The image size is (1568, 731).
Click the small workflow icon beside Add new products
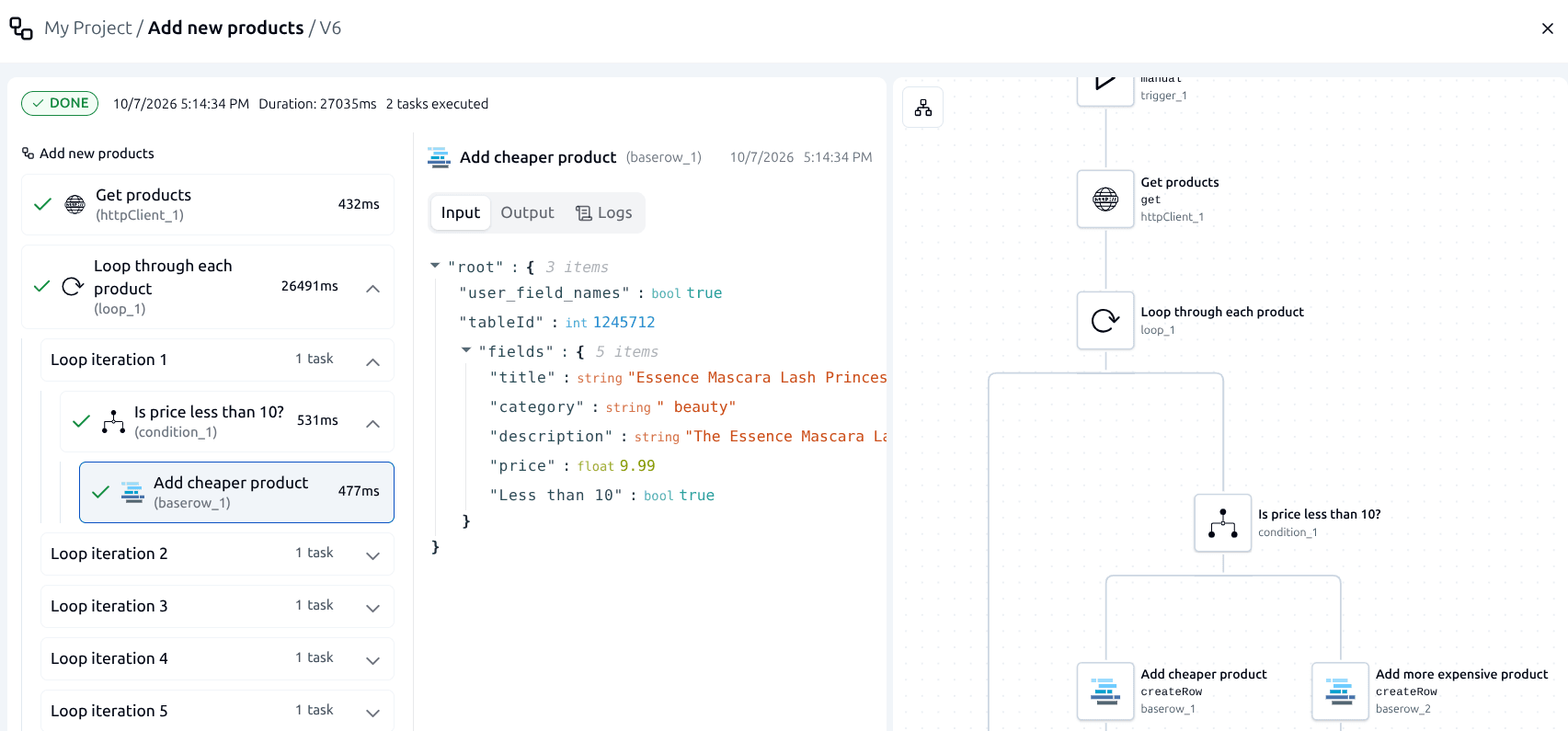point(29,154)
